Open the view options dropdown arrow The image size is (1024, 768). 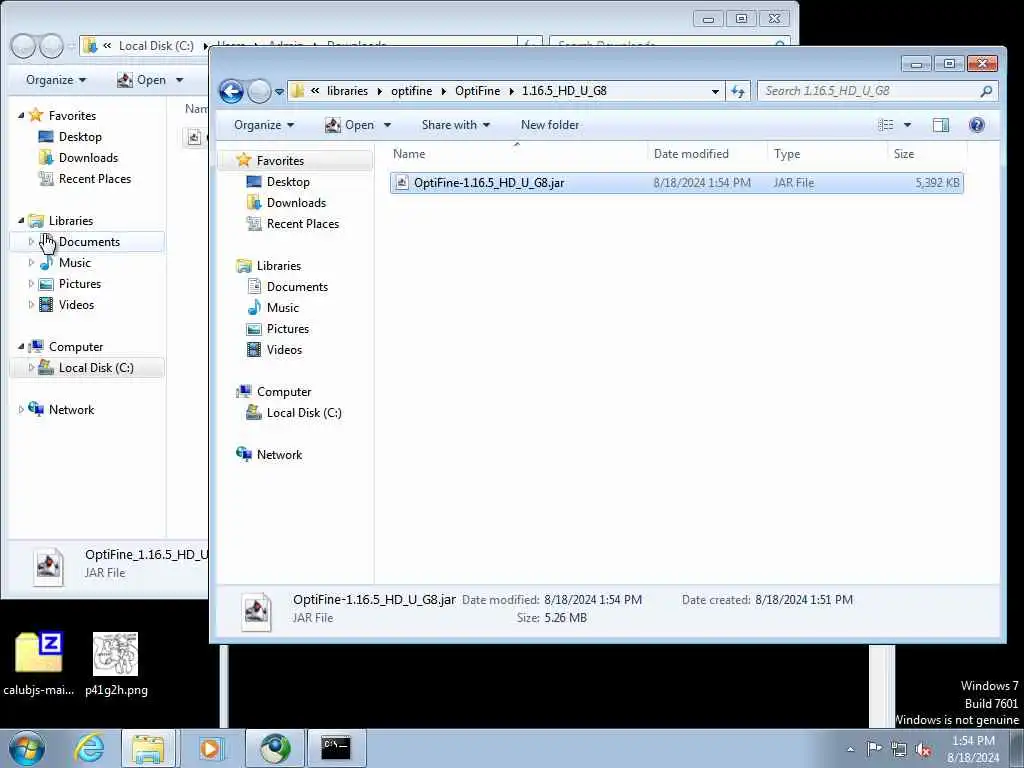907,125
